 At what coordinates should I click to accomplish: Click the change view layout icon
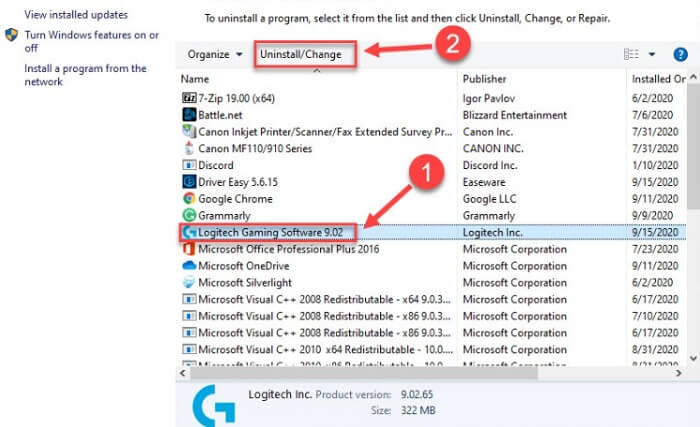[631, 54]
